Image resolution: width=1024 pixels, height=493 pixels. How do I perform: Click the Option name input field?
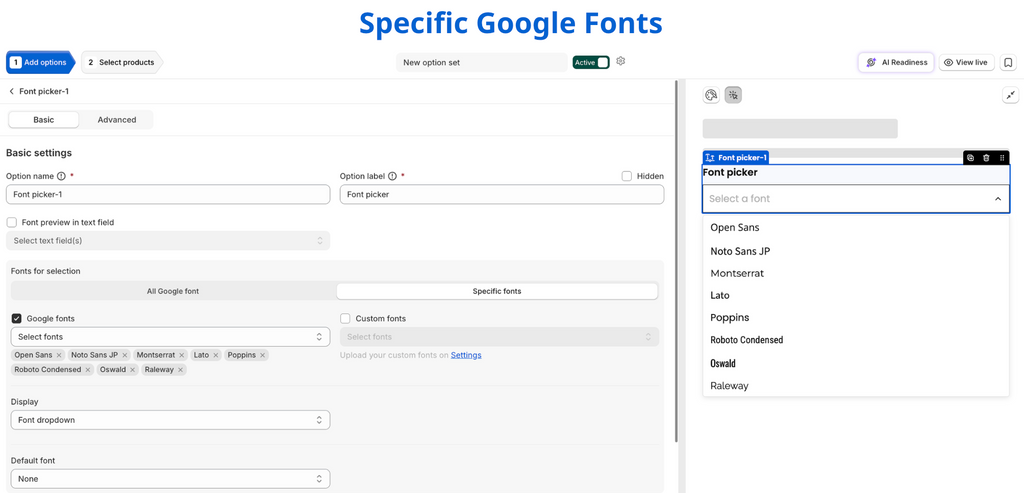click(x=168, y=195)
